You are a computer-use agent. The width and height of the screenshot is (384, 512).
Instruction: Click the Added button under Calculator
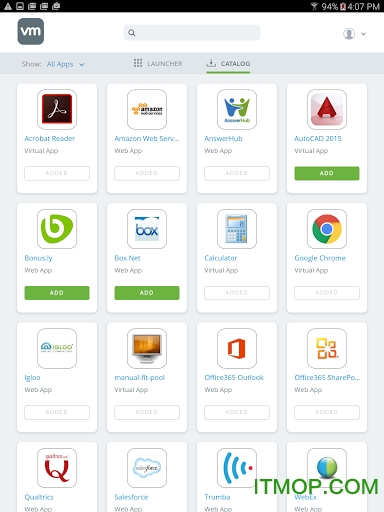tap(237, 293)
